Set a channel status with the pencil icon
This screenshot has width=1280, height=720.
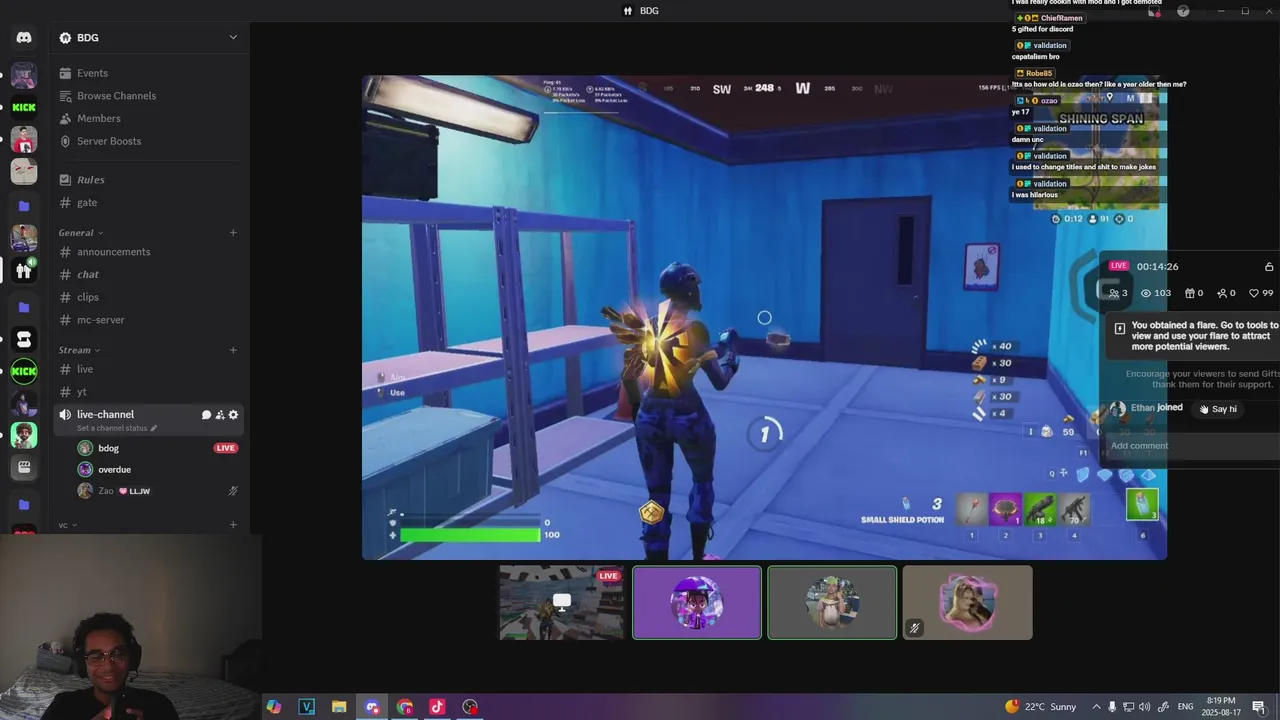(154, 428)
